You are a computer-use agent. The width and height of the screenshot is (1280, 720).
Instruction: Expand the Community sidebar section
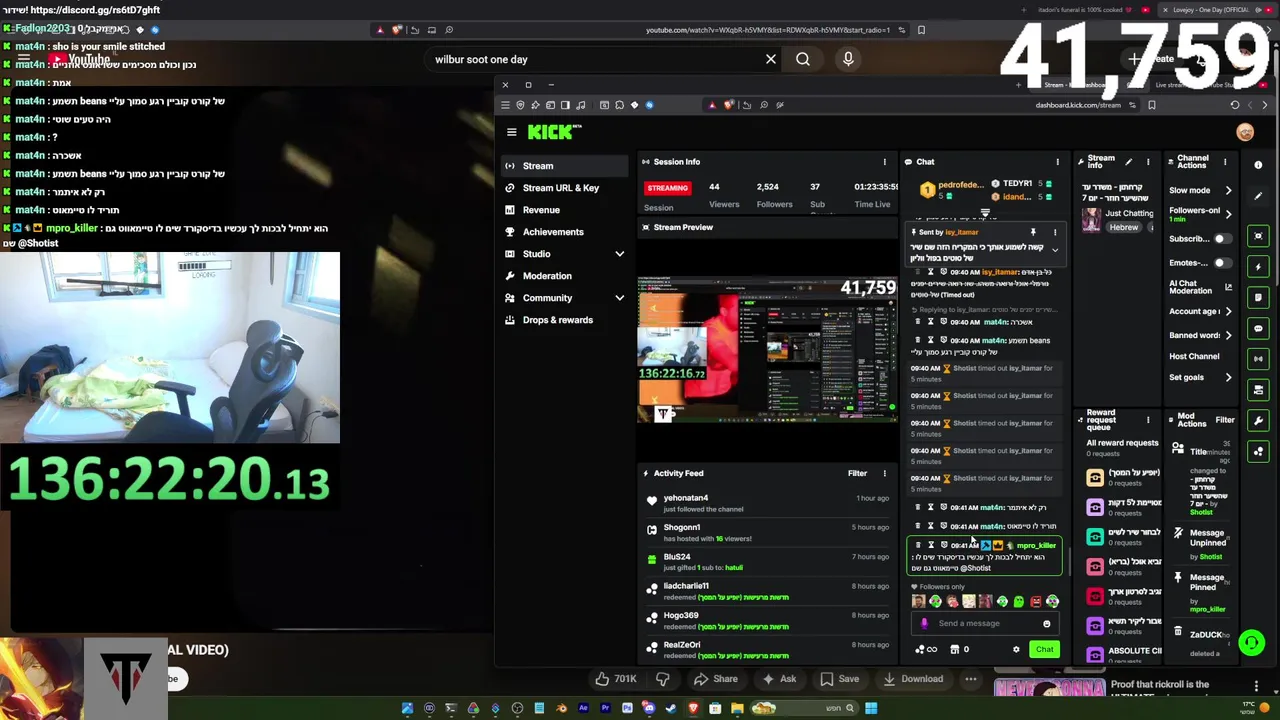tap(619, 298)
